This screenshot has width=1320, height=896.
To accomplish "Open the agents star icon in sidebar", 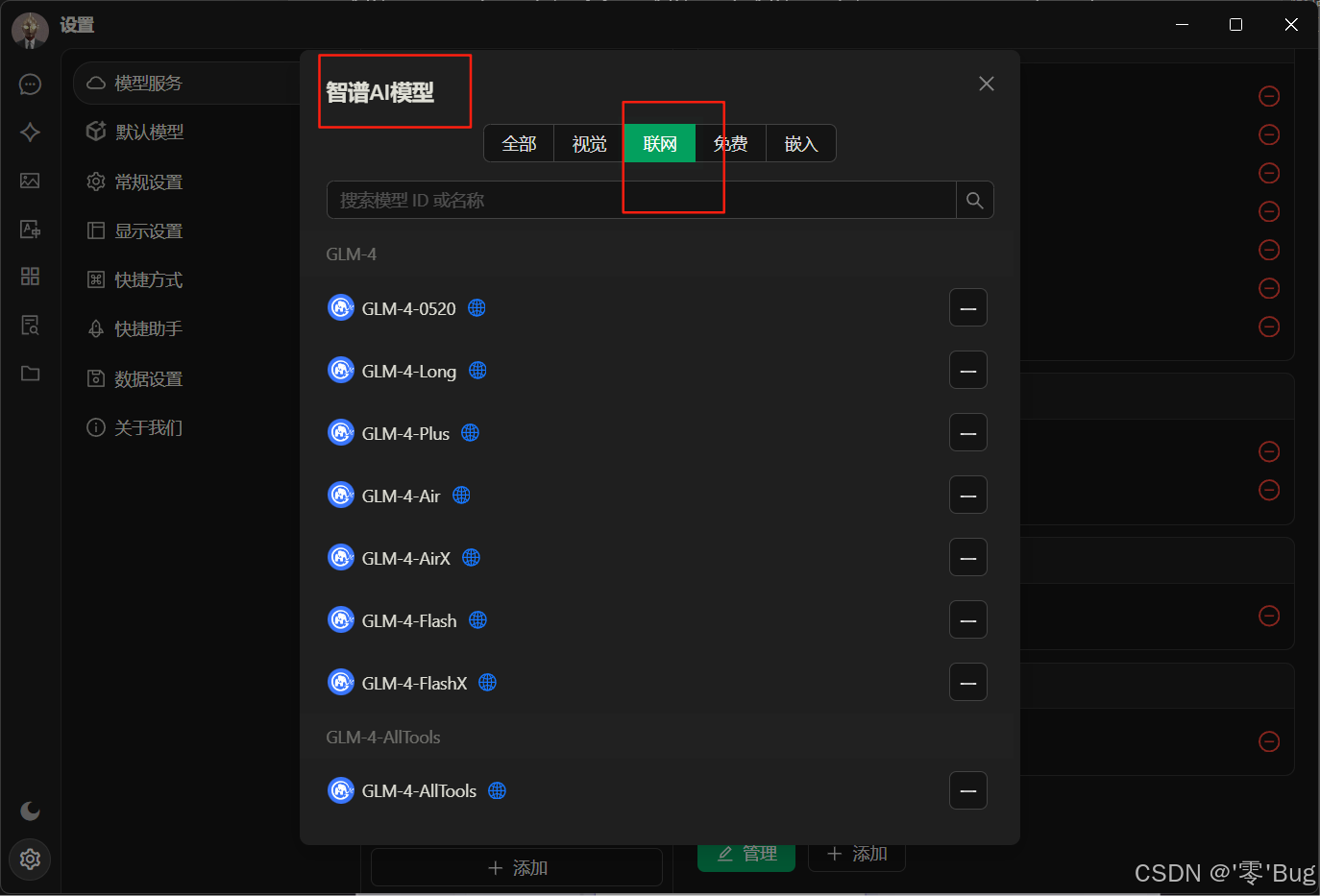I will click(x=30, y=133).
